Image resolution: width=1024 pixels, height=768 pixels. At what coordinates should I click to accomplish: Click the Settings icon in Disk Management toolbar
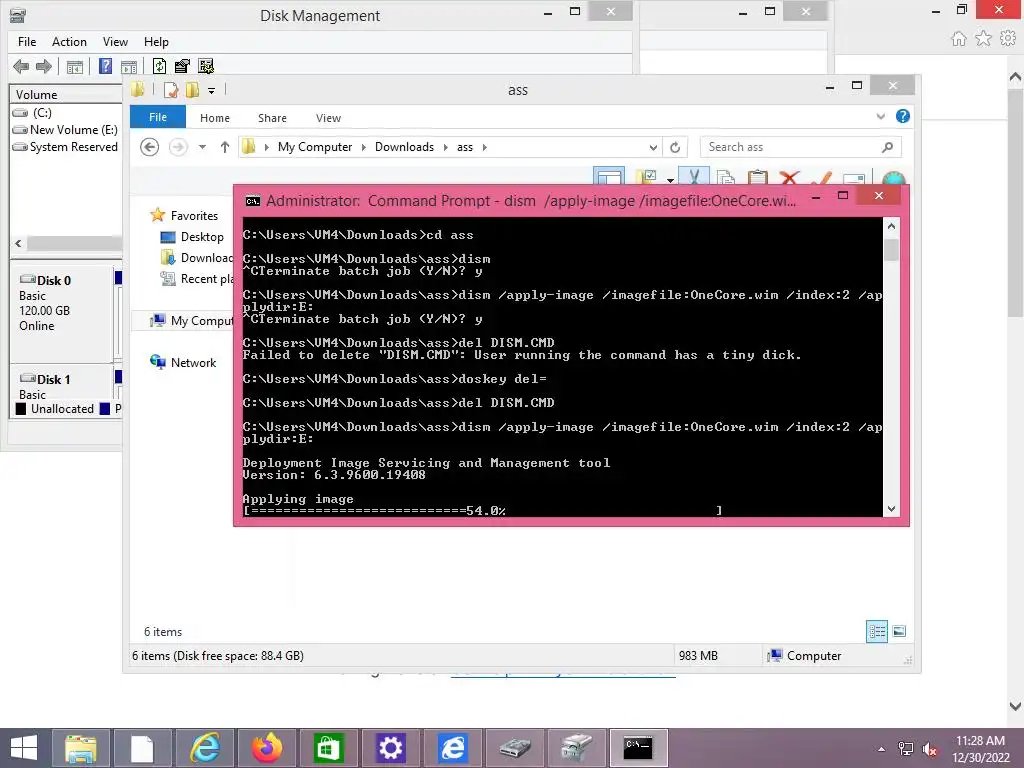(x=206, y=66)
